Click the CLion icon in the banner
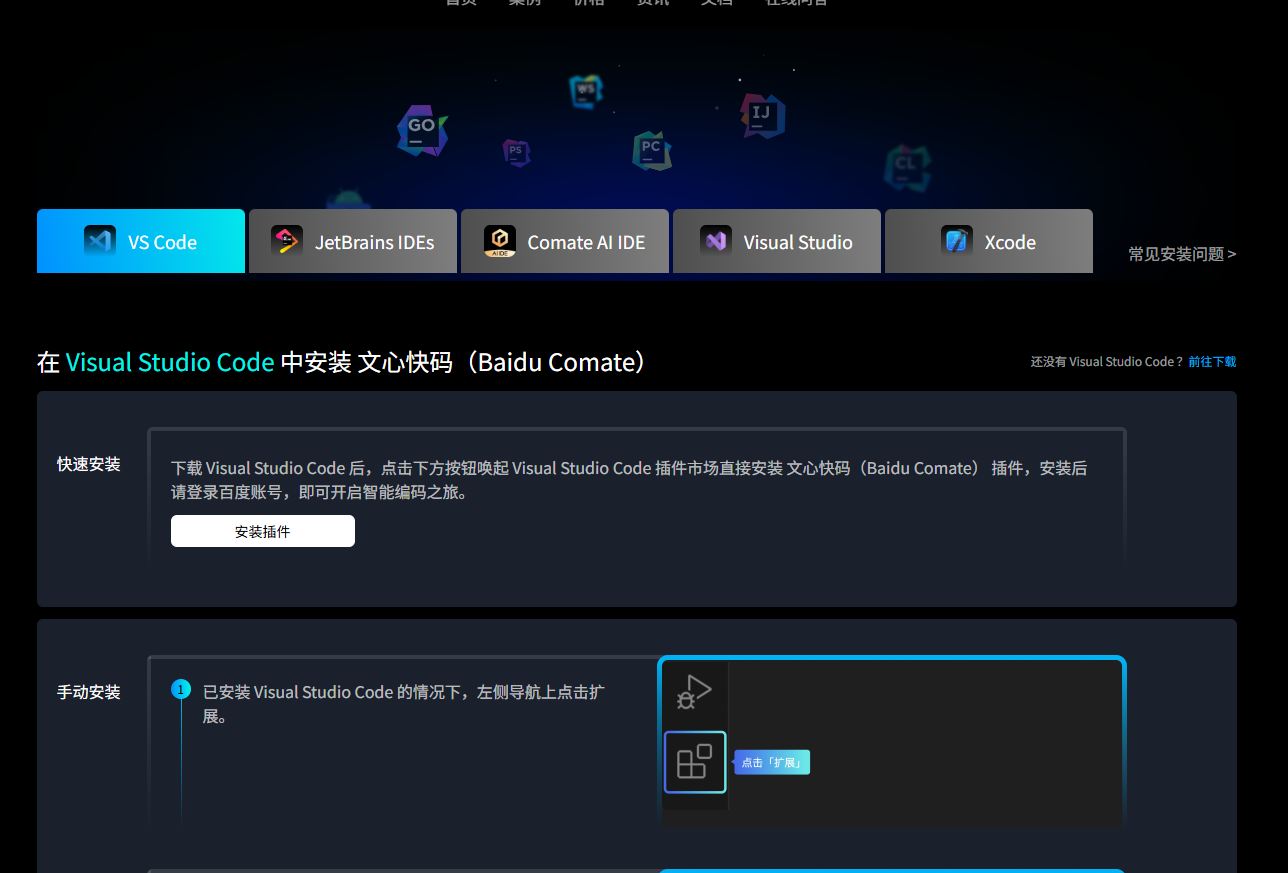This screenshot has height=873, width=1288. pos(906,167)
